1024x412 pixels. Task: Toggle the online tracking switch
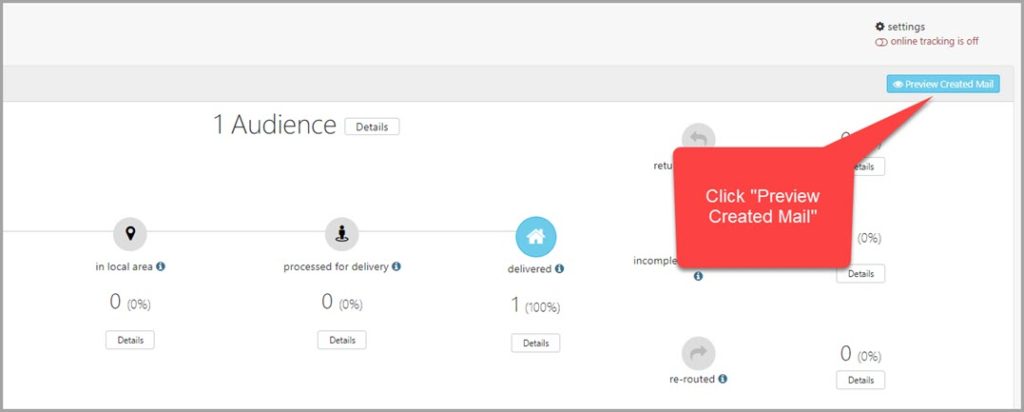tap(882, 42)
